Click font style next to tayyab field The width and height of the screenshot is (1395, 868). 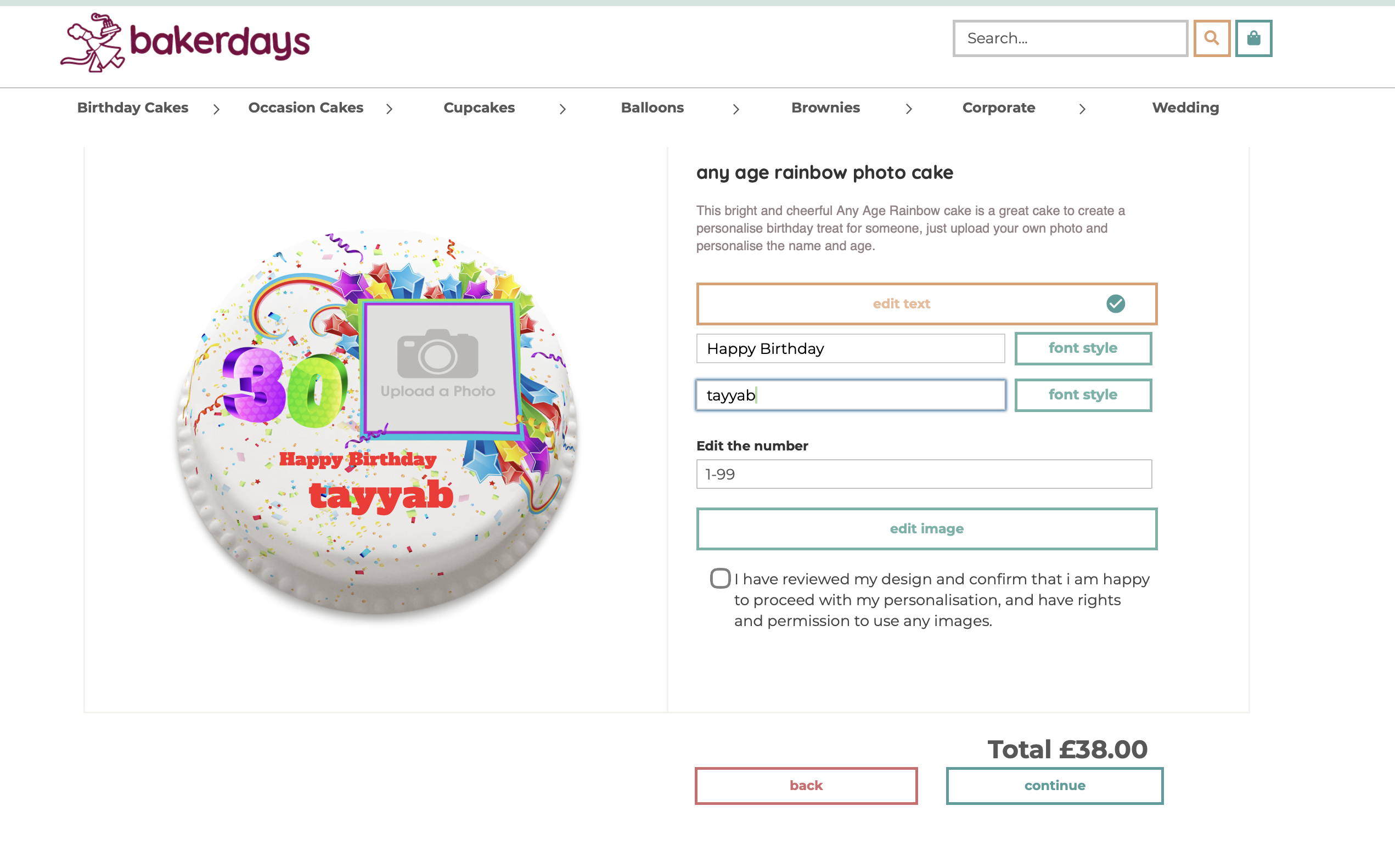(x=1083, y=394)
